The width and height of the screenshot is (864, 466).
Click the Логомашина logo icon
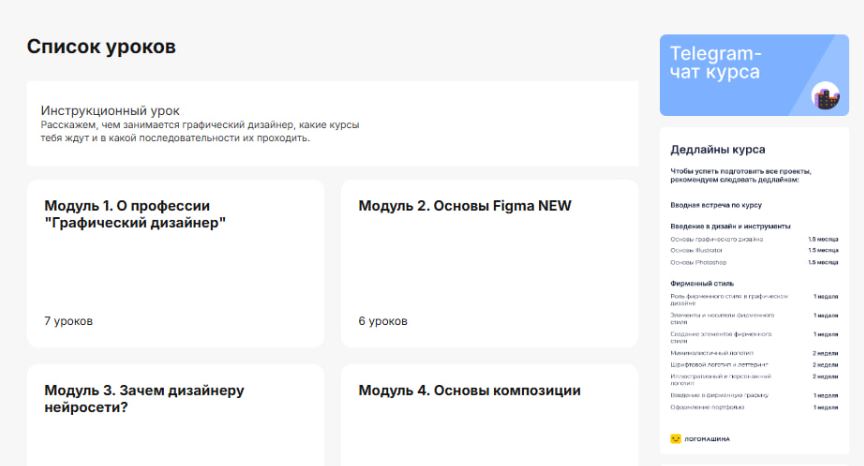(676, 438)
